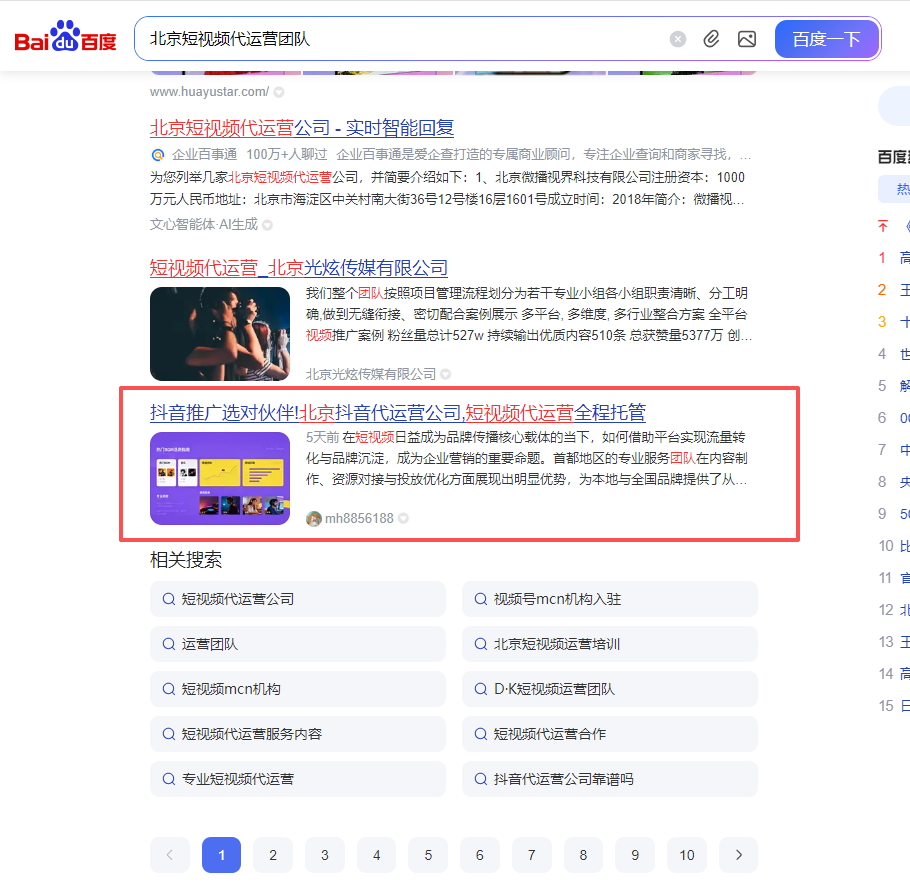The width and height of the screenshot is (910, 885).
Task: Go to next results page arrow
Action: coord(739,855)
